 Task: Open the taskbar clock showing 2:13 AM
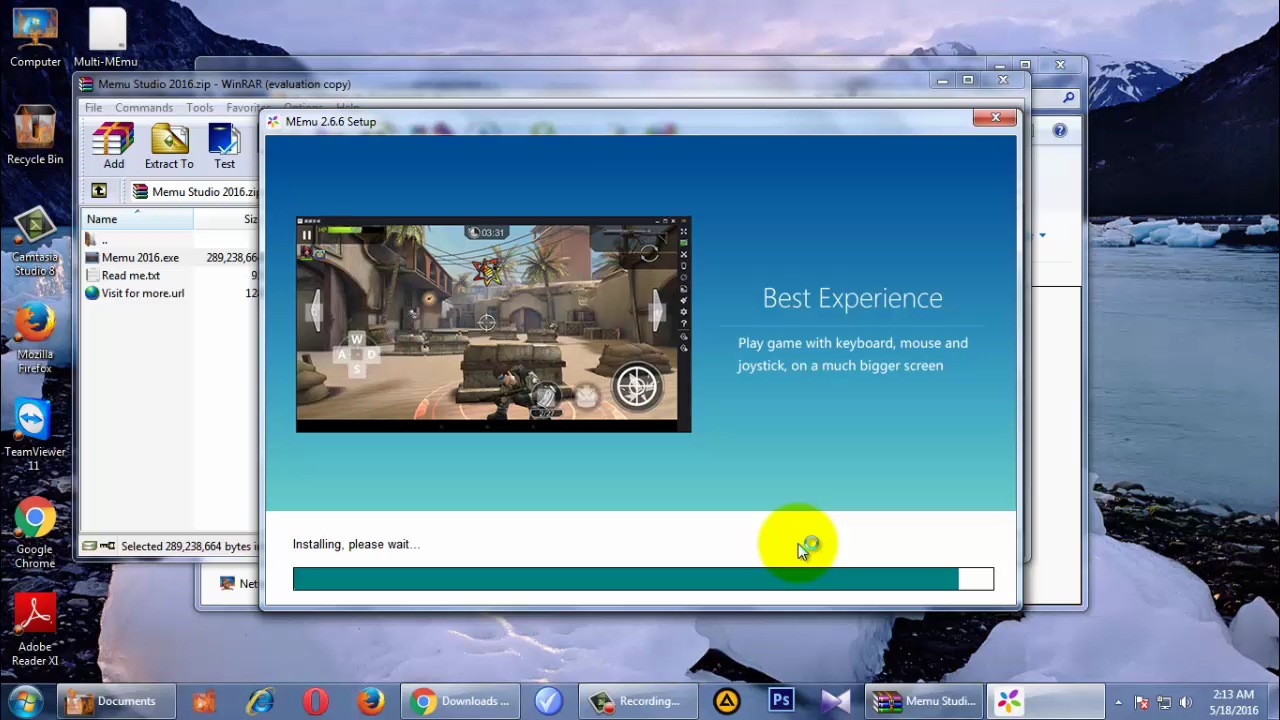click(x=1233, y=702)
